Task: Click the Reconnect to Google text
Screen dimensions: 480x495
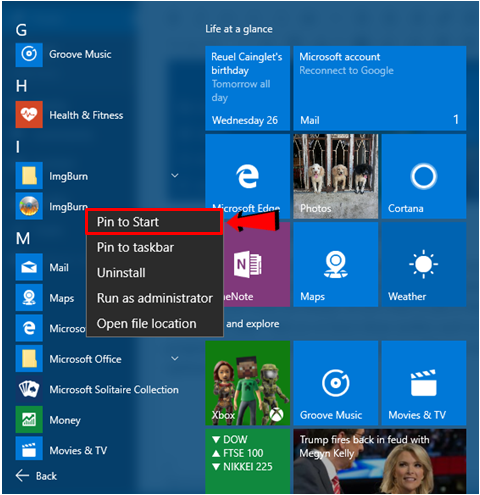Action: [x=346, y=71]
